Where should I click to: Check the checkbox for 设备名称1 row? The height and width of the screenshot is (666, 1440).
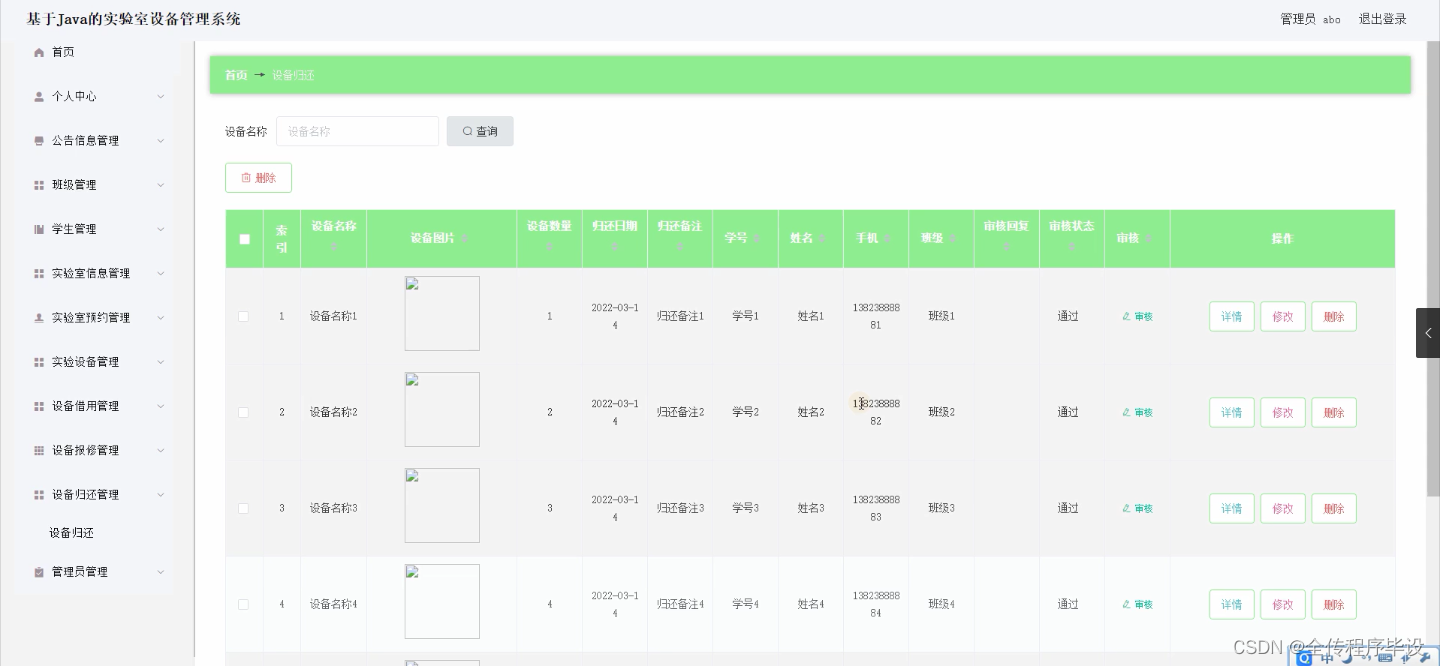(243, 316)
